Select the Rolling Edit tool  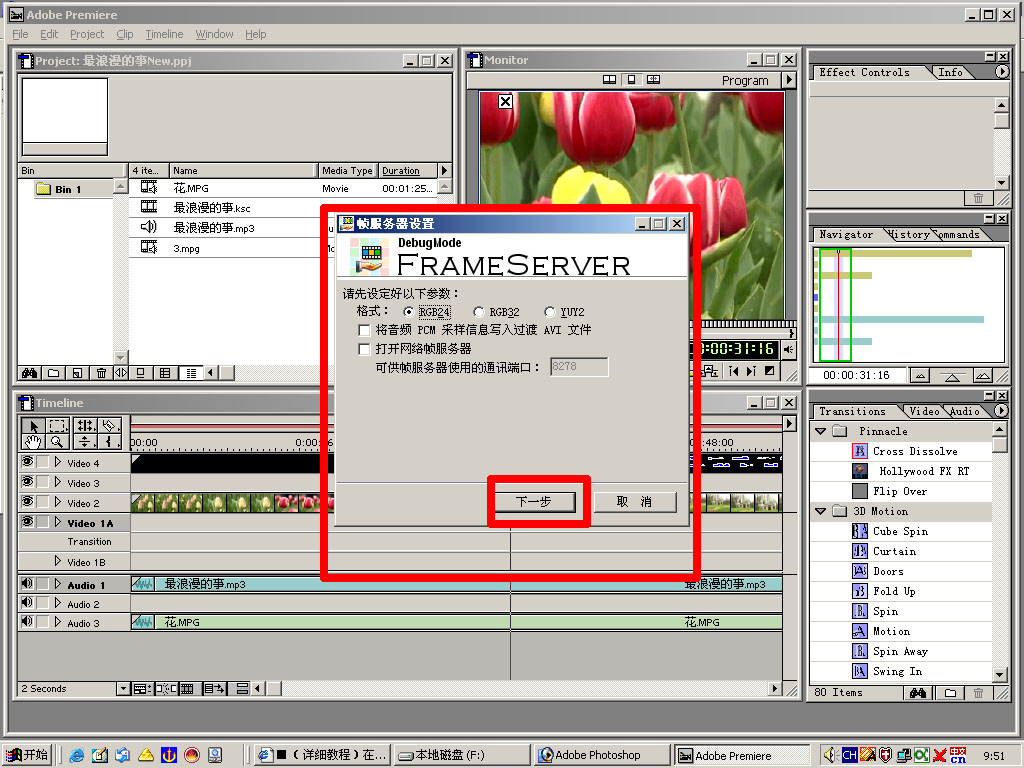(85, 426)
